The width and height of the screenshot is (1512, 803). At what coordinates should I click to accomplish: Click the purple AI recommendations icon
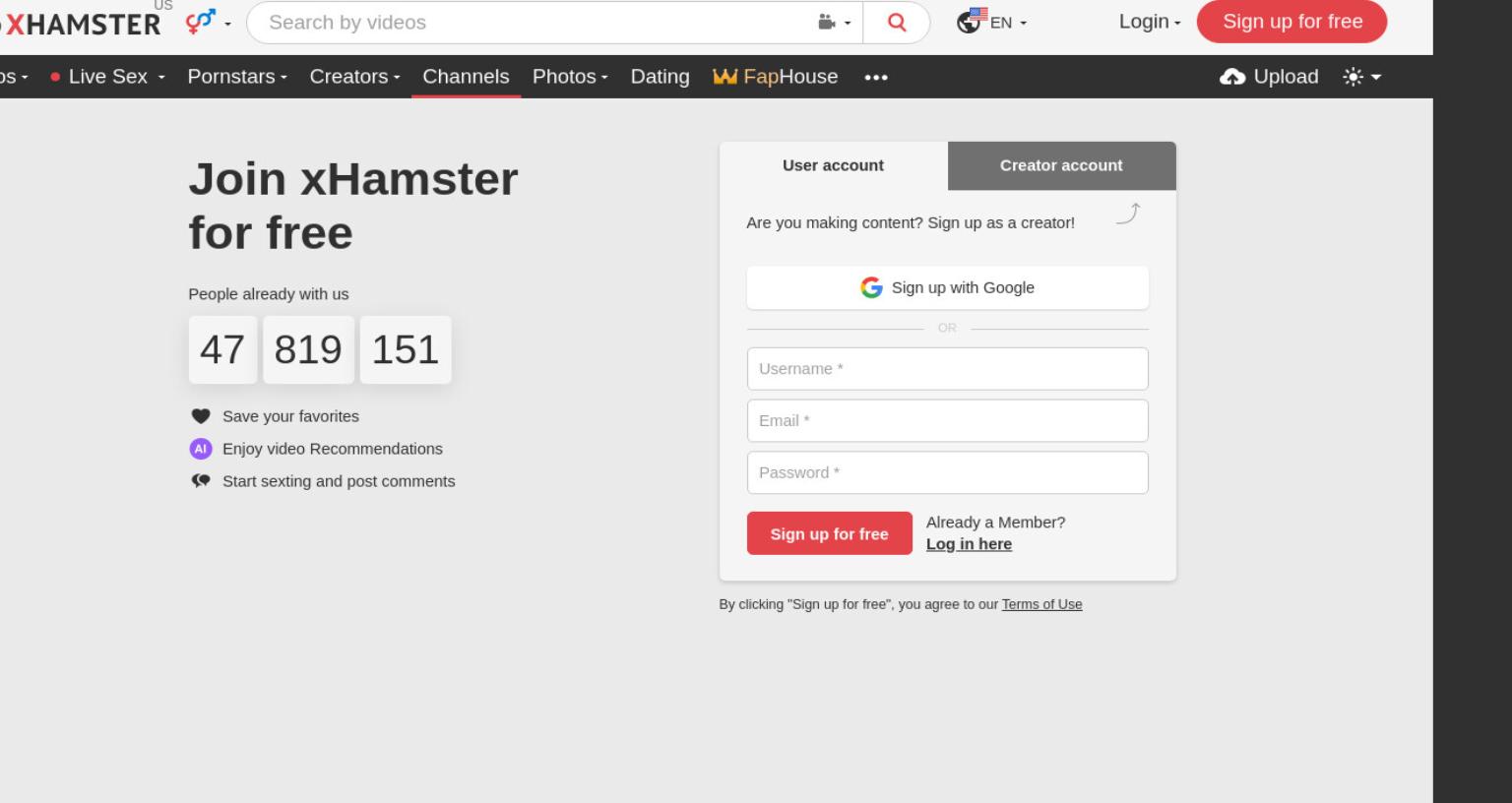pyautogui.click(x=201, y=449)
